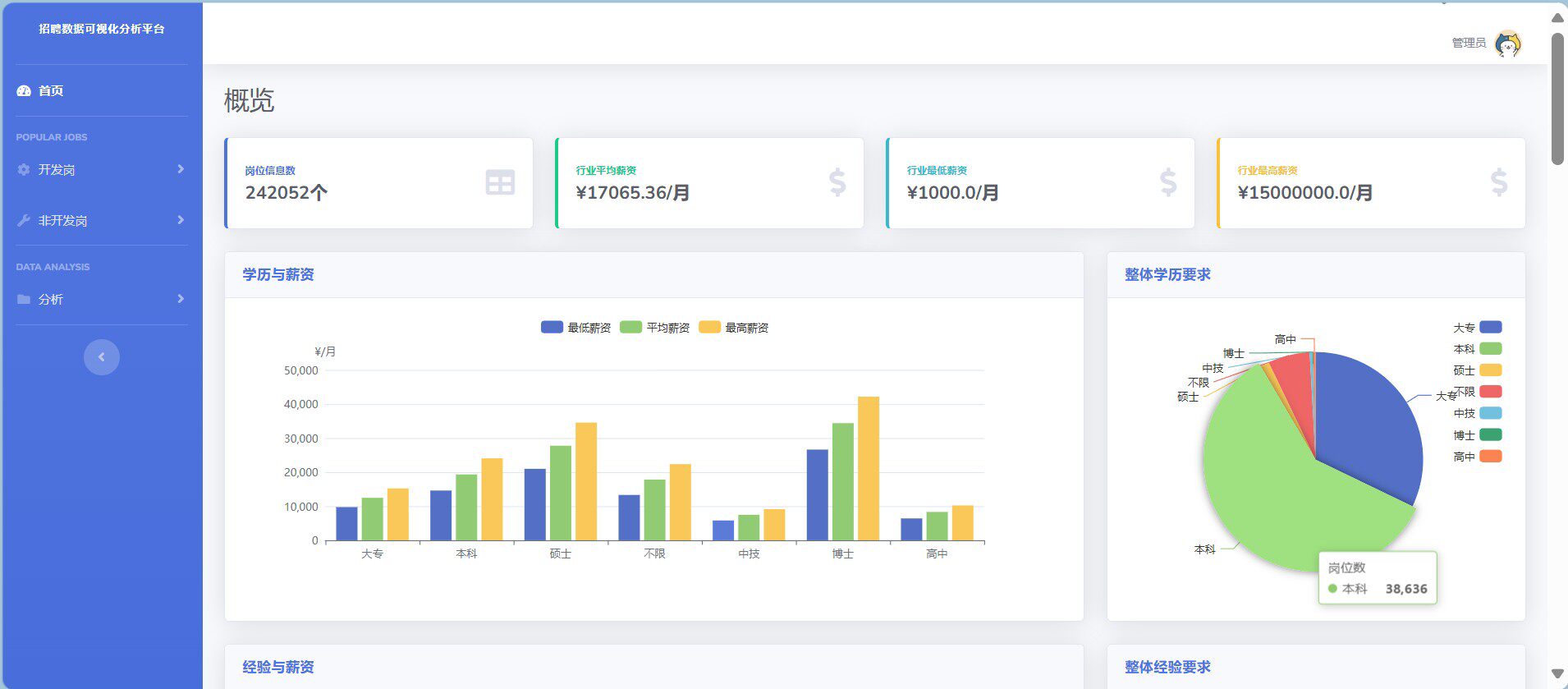Toggle 硕士 in pie chart legend

[1477, 370]
